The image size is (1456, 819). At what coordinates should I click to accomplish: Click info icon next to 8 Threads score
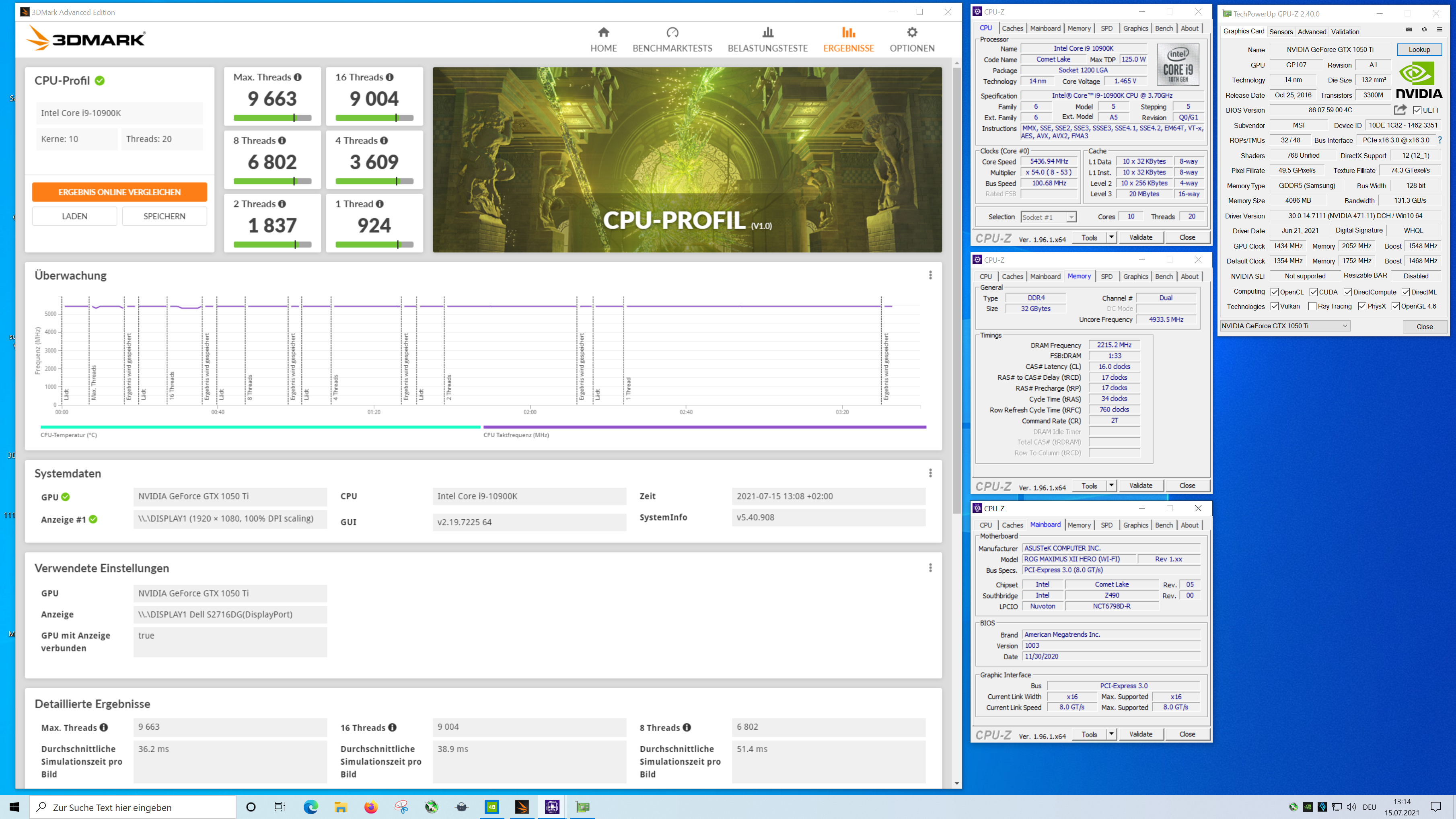pos(282,141)
